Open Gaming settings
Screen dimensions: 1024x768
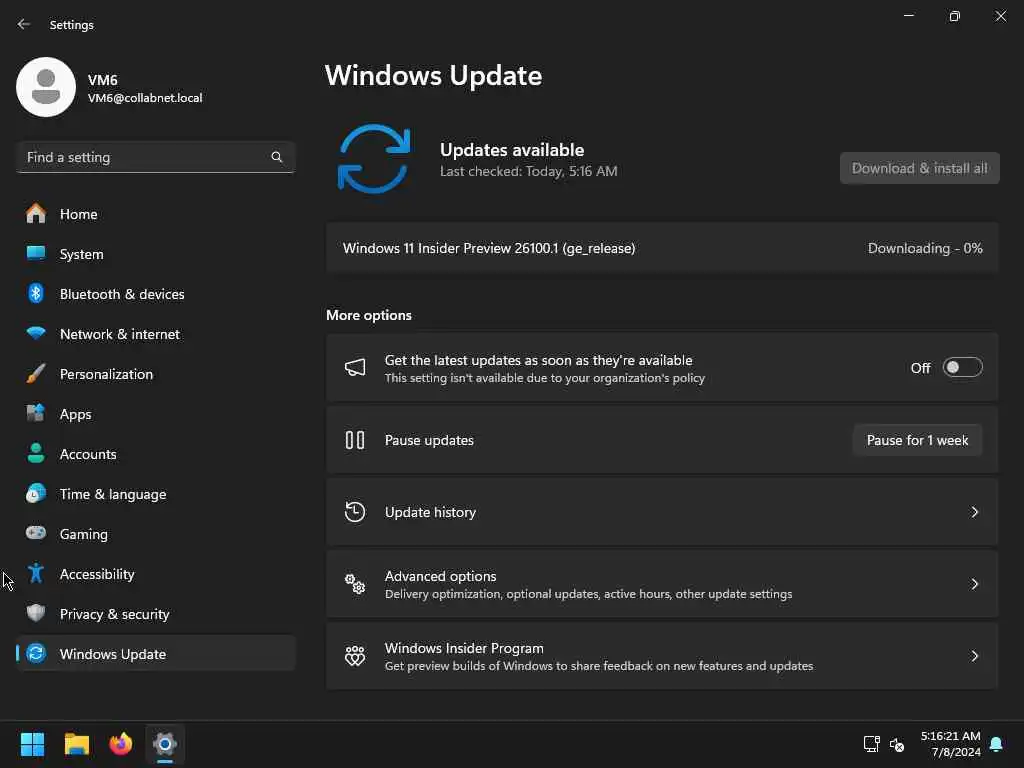coord(155,533)
